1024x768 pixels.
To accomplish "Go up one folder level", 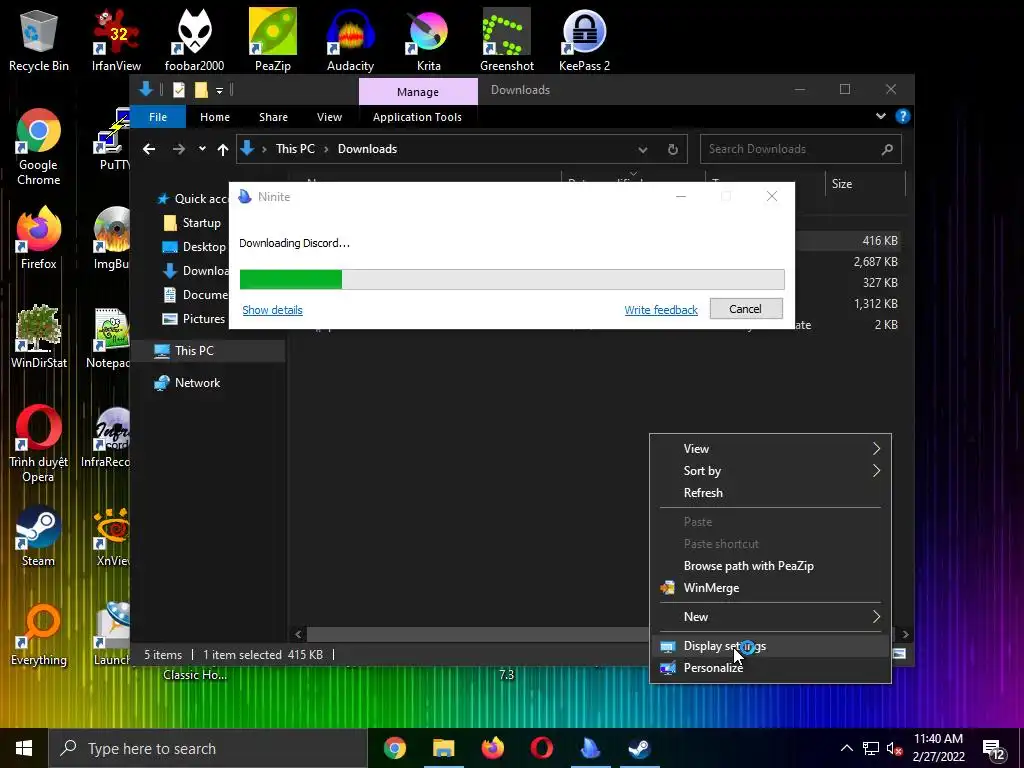I will click(223, 150).
